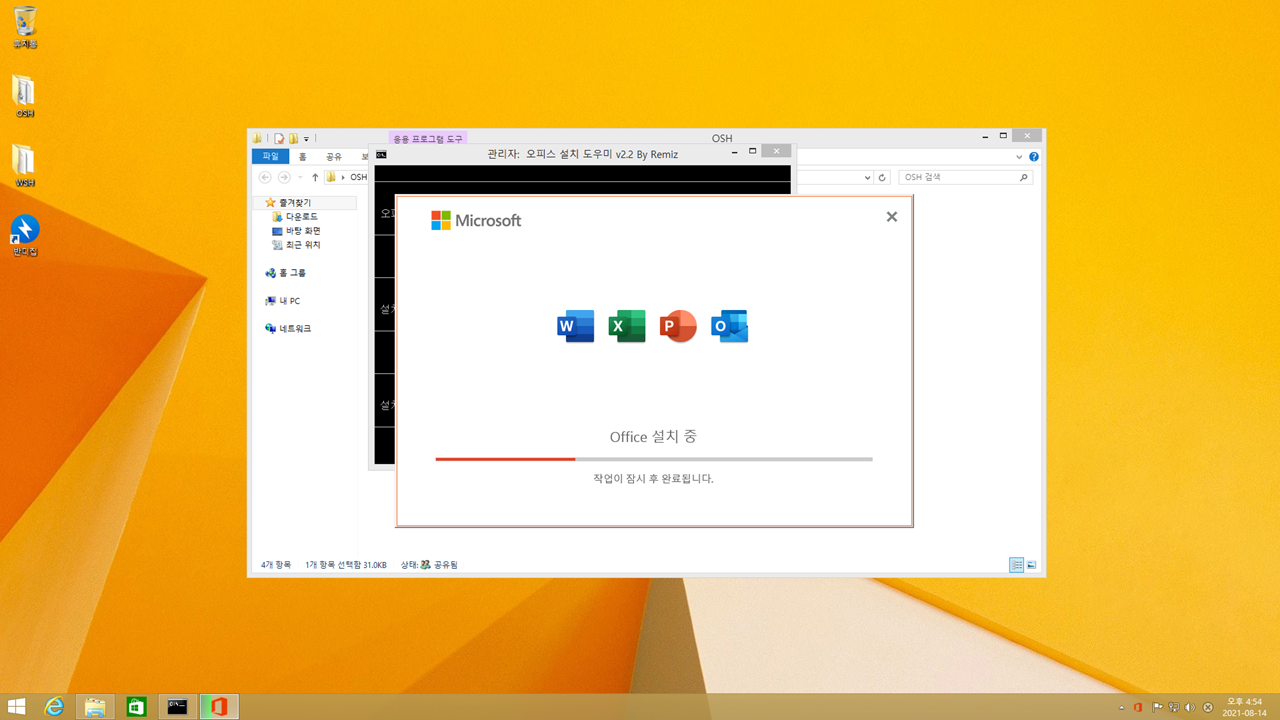The image size is (1280, 720).
Task: Show hidden tray icons arrow
Action: (1121, 707)
